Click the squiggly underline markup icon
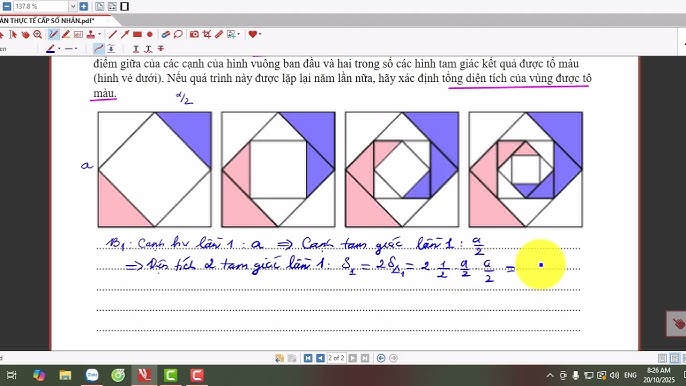This screenshot has width=686, height=386. click(x=148, y=49)
